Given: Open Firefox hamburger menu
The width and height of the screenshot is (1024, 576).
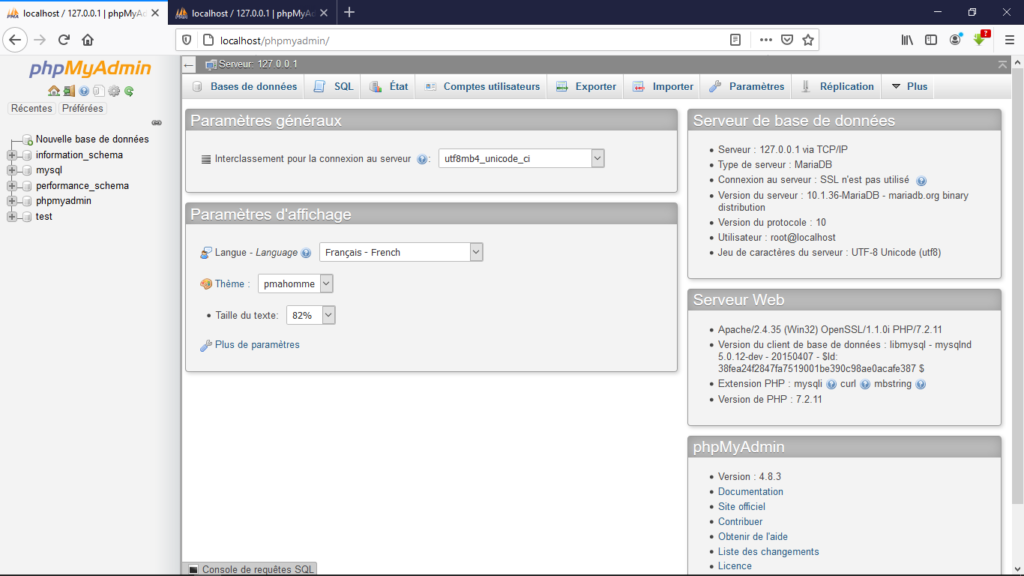Looking at the screenshot, I should pos(1010,40).
